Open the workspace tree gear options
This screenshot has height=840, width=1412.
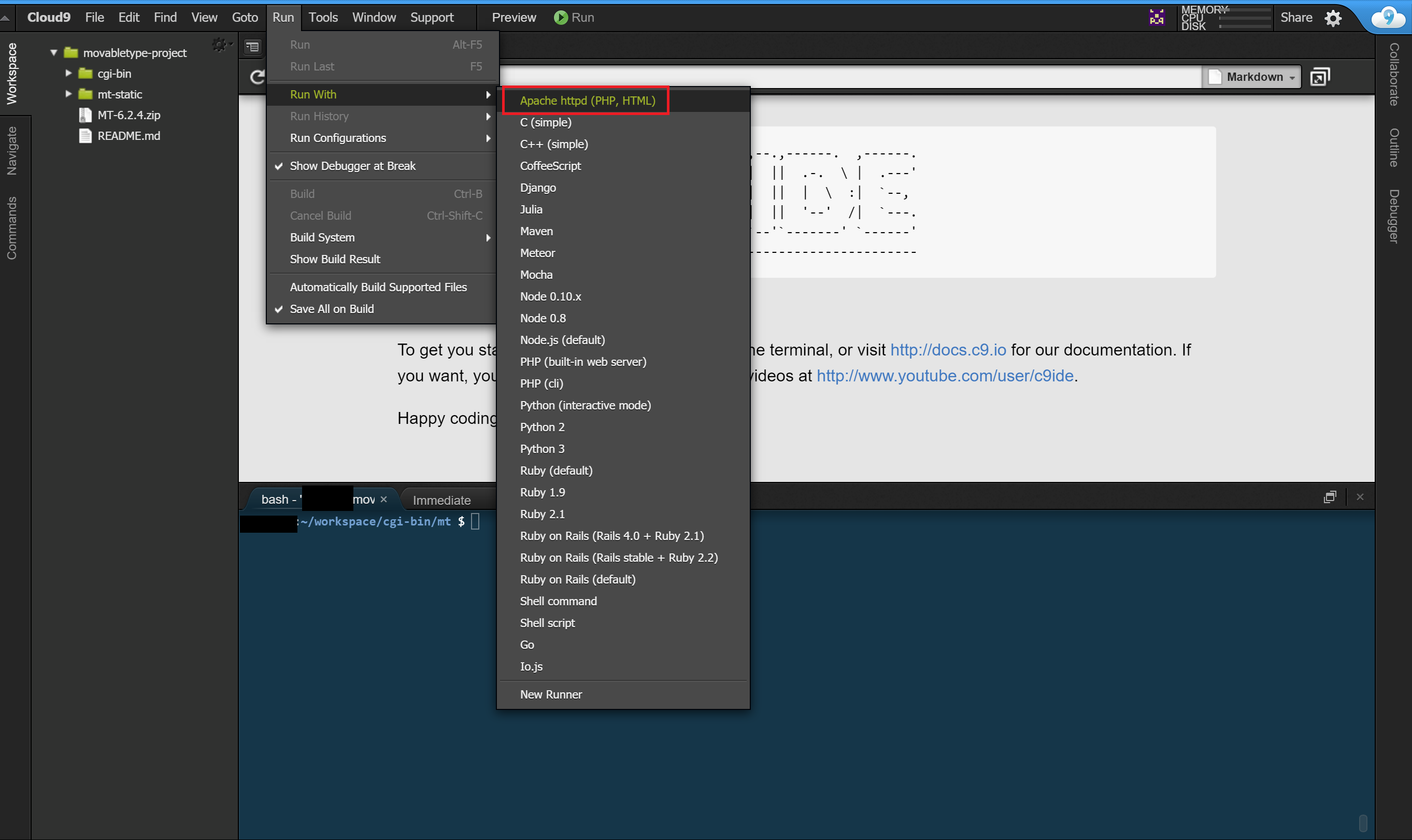(221, 45)
